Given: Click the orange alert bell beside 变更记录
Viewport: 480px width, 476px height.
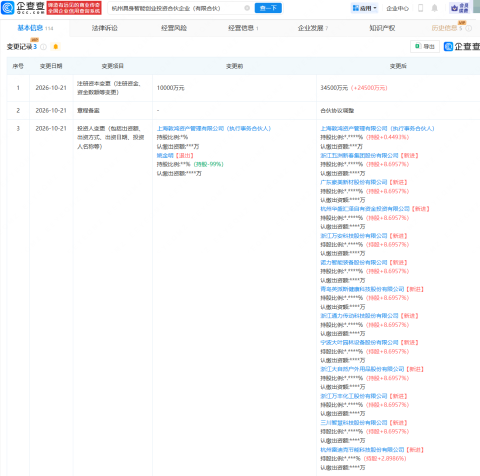Looking at the screenshot, I should 56,47.
